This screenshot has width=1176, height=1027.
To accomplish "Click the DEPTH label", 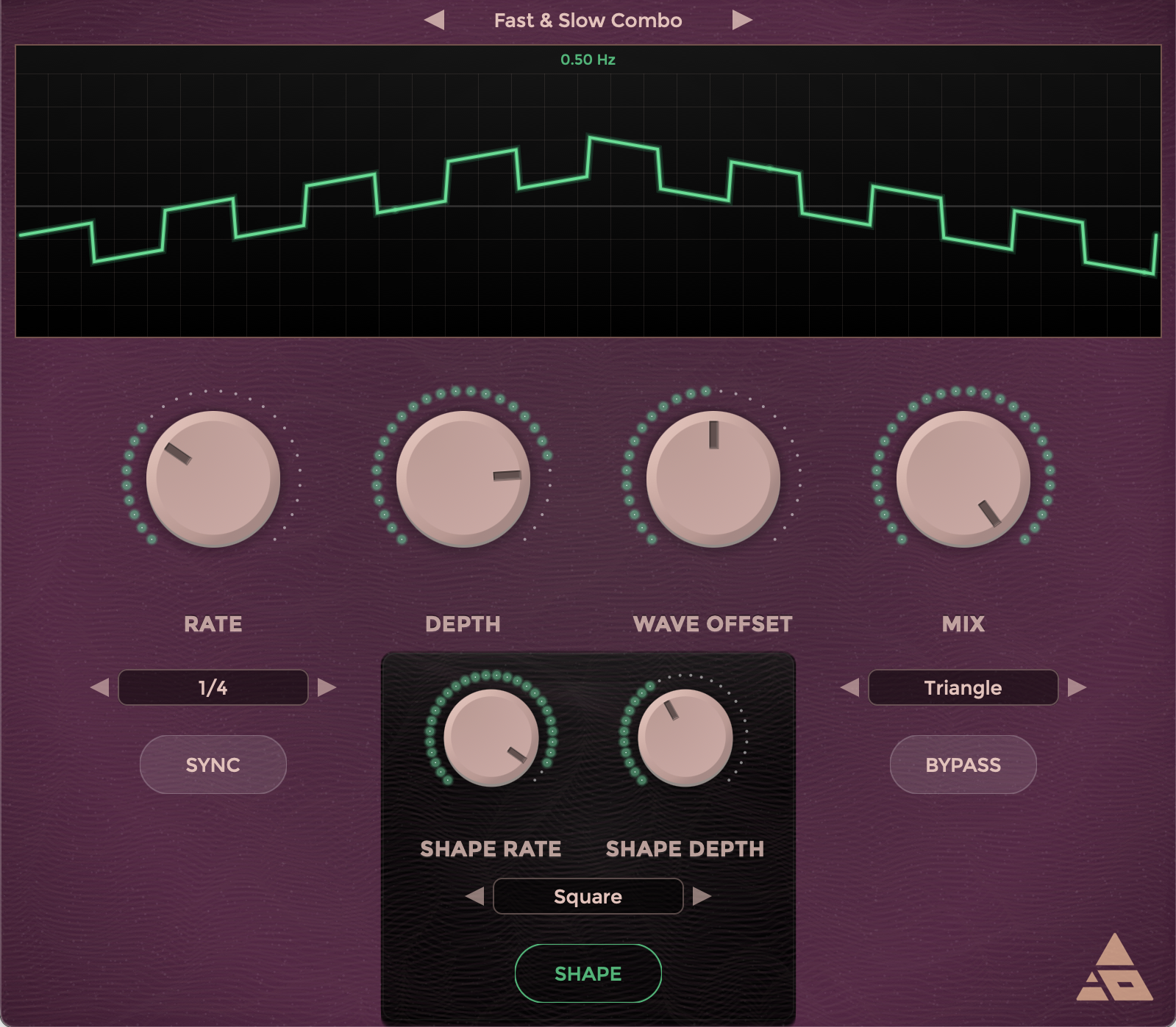I will [463, 624].
